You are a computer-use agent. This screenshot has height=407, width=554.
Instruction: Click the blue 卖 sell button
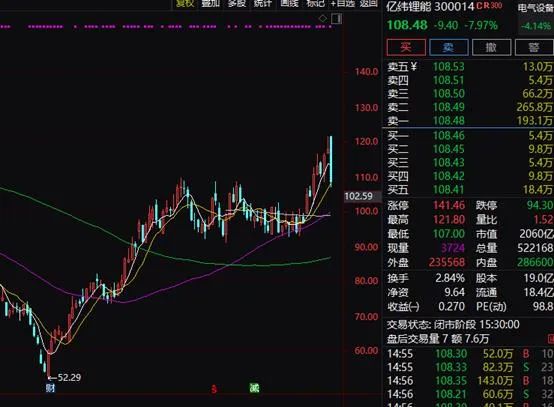pos(449,47)
